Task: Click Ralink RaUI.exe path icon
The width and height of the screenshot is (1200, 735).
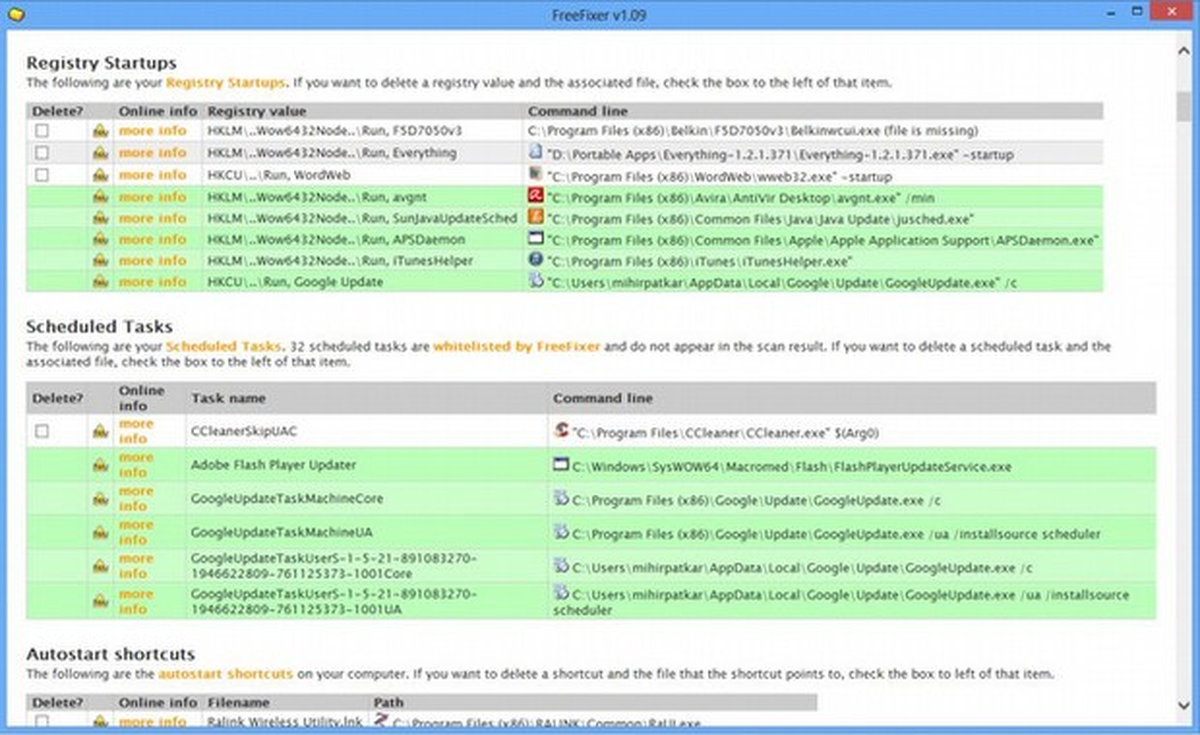Action: (381, 720)
